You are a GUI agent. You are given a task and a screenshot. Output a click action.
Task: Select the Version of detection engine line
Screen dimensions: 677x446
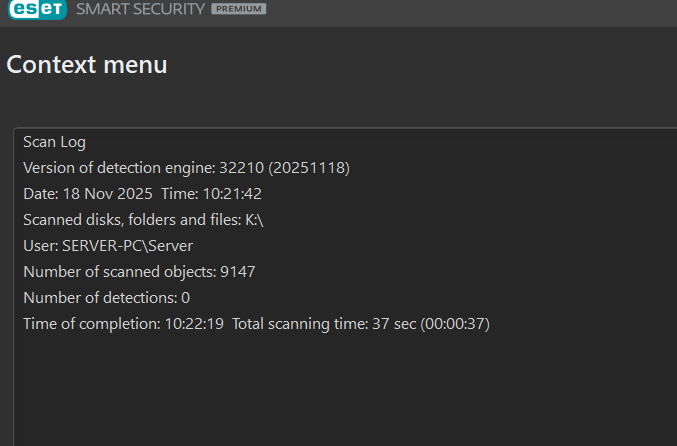click(x=186, y=167)
